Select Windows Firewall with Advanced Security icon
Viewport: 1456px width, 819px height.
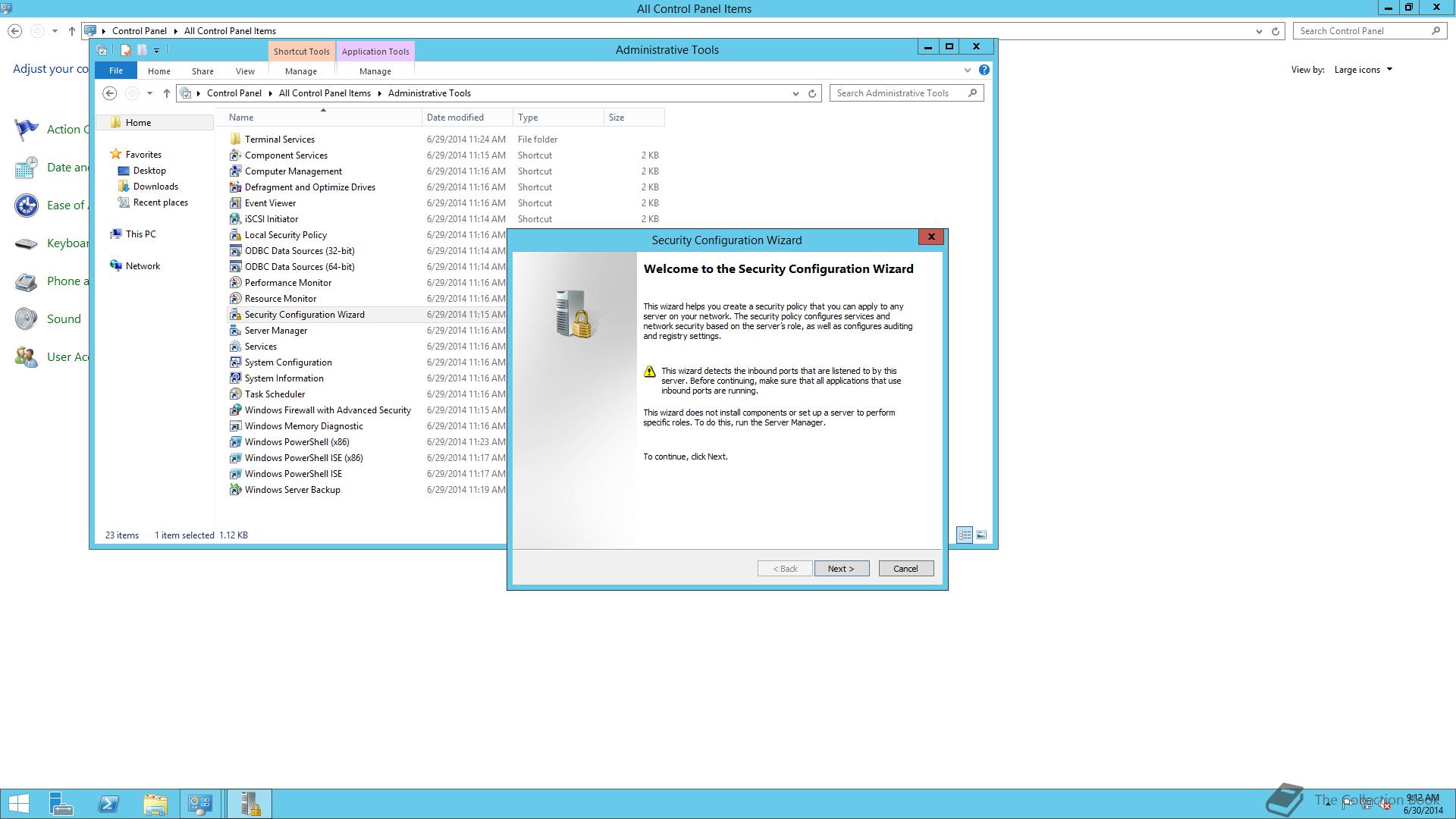pos(235,410)
